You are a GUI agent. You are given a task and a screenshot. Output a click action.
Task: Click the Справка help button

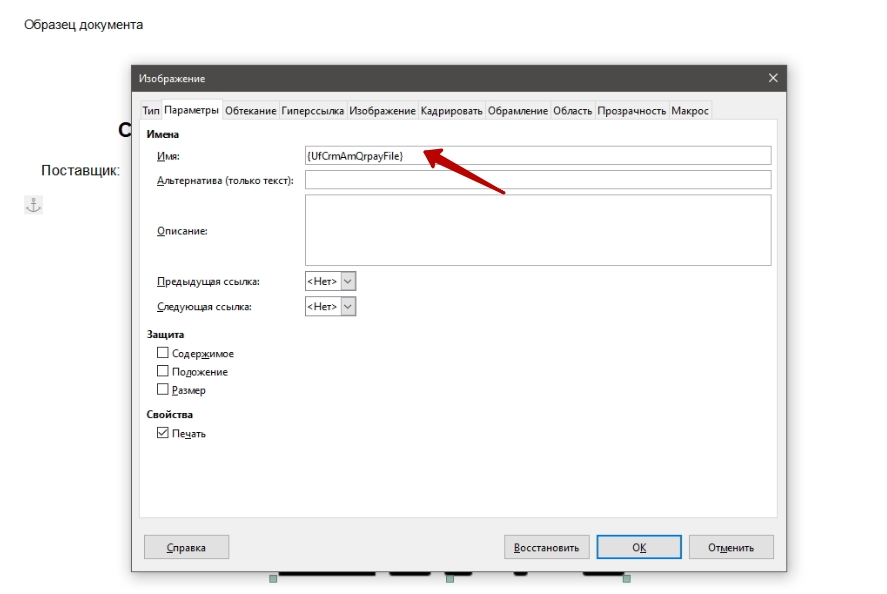186,547
